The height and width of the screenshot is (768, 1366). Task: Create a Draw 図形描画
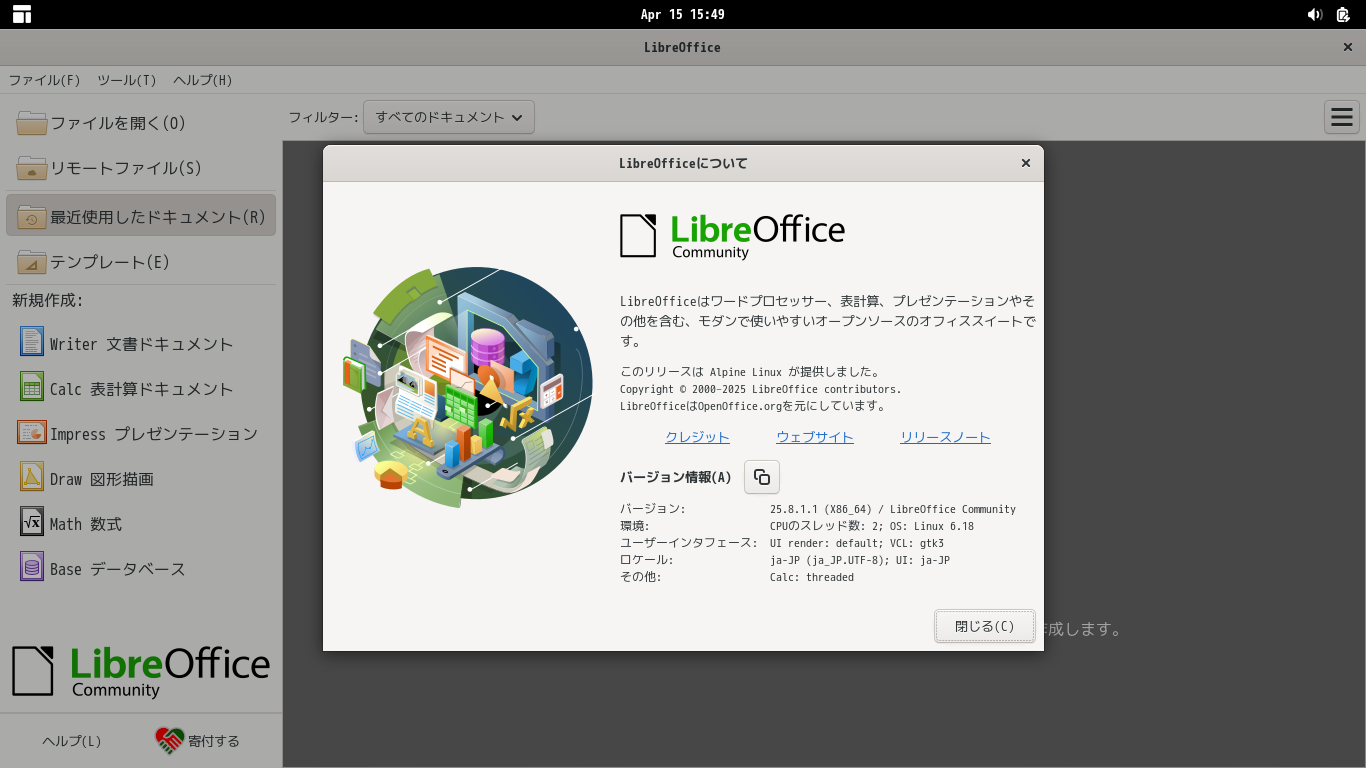102,478
